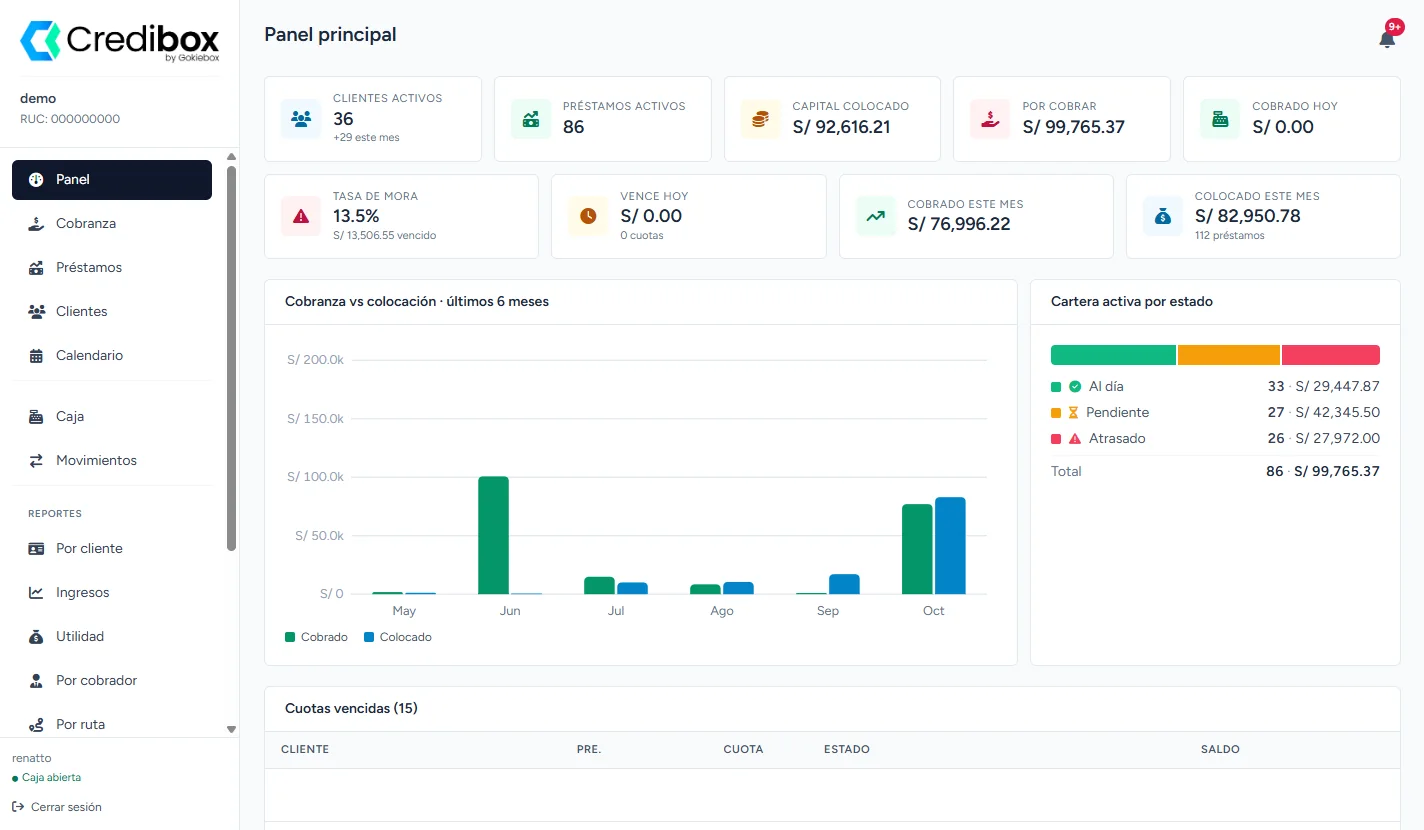
Task: Click the Clientes Activos people icon
Action: point(301,119)
